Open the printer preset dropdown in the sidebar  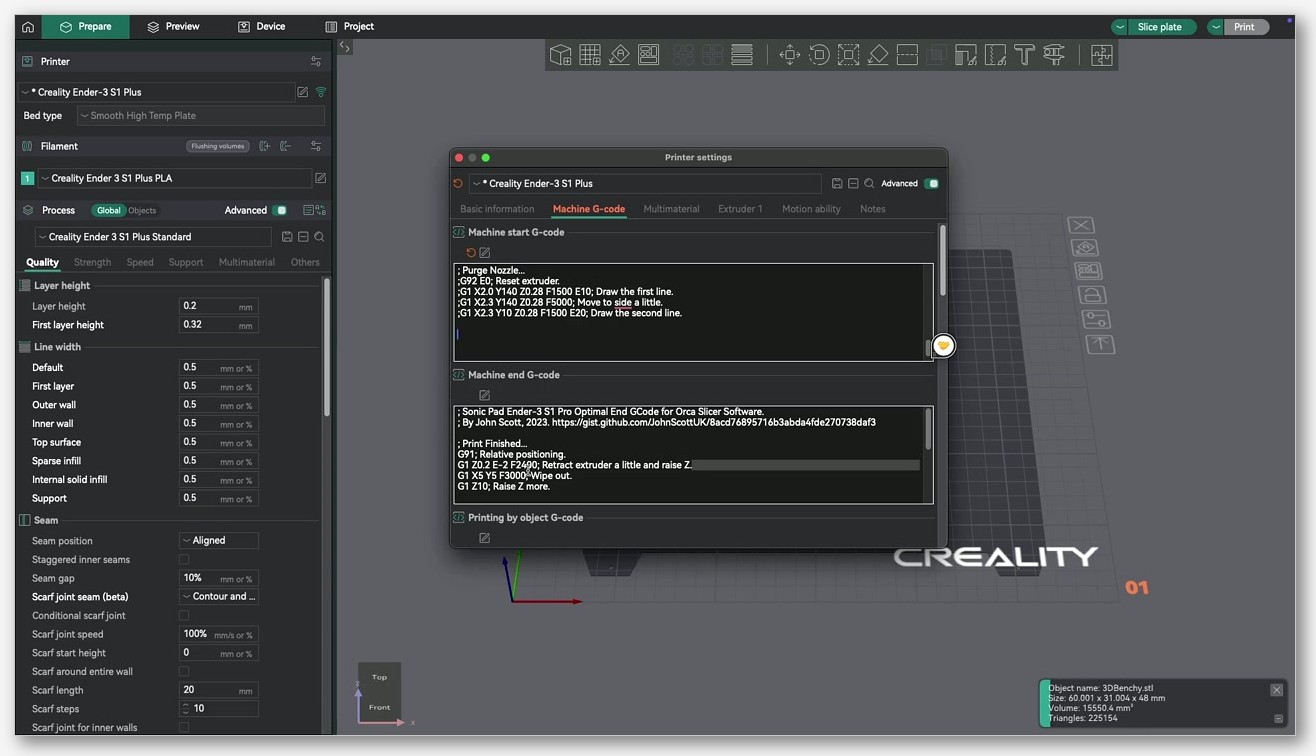[156, 92]
